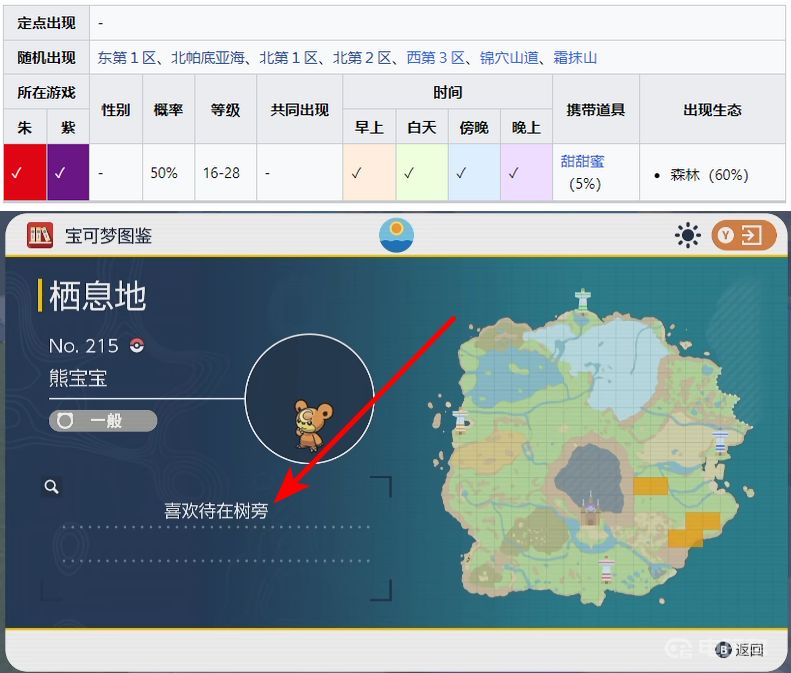Click the 携带道具 column header
The width and height of the screenshot is (791, 673).
[596, 109]
